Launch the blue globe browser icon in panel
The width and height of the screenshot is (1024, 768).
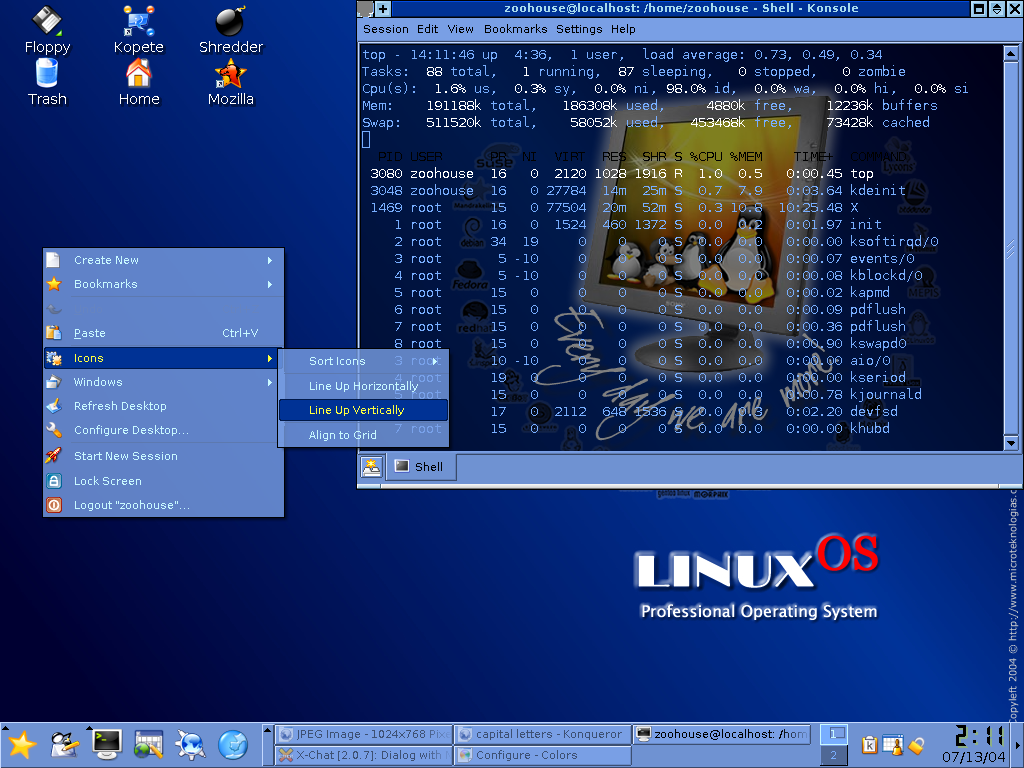point(233,745)
